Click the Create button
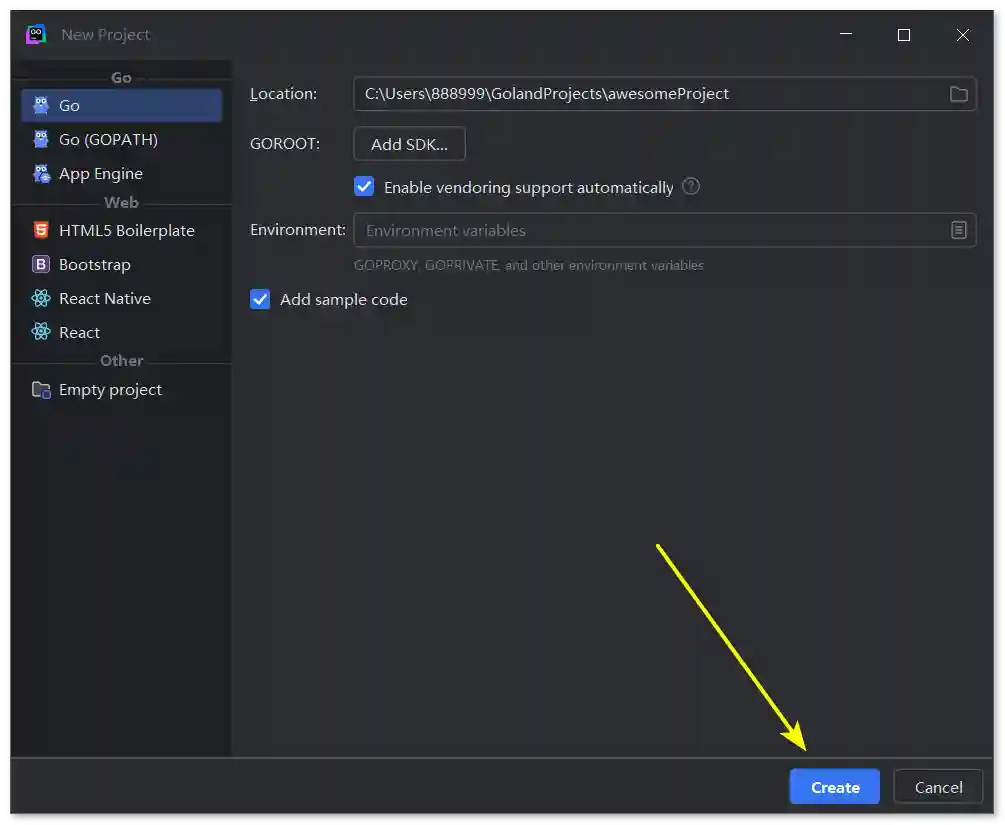 tap(834, 787)
